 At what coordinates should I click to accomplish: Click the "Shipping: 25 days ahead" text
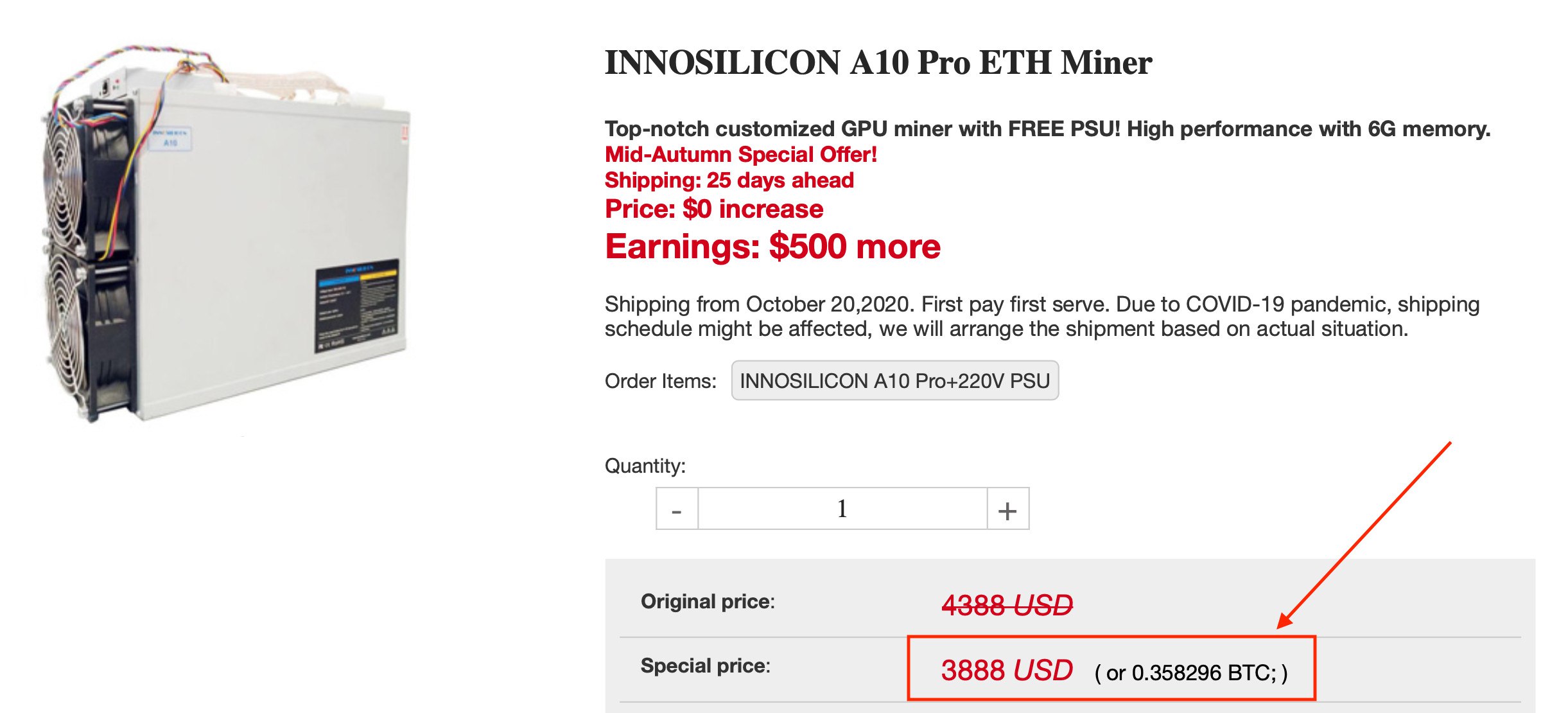click(729, 180)
